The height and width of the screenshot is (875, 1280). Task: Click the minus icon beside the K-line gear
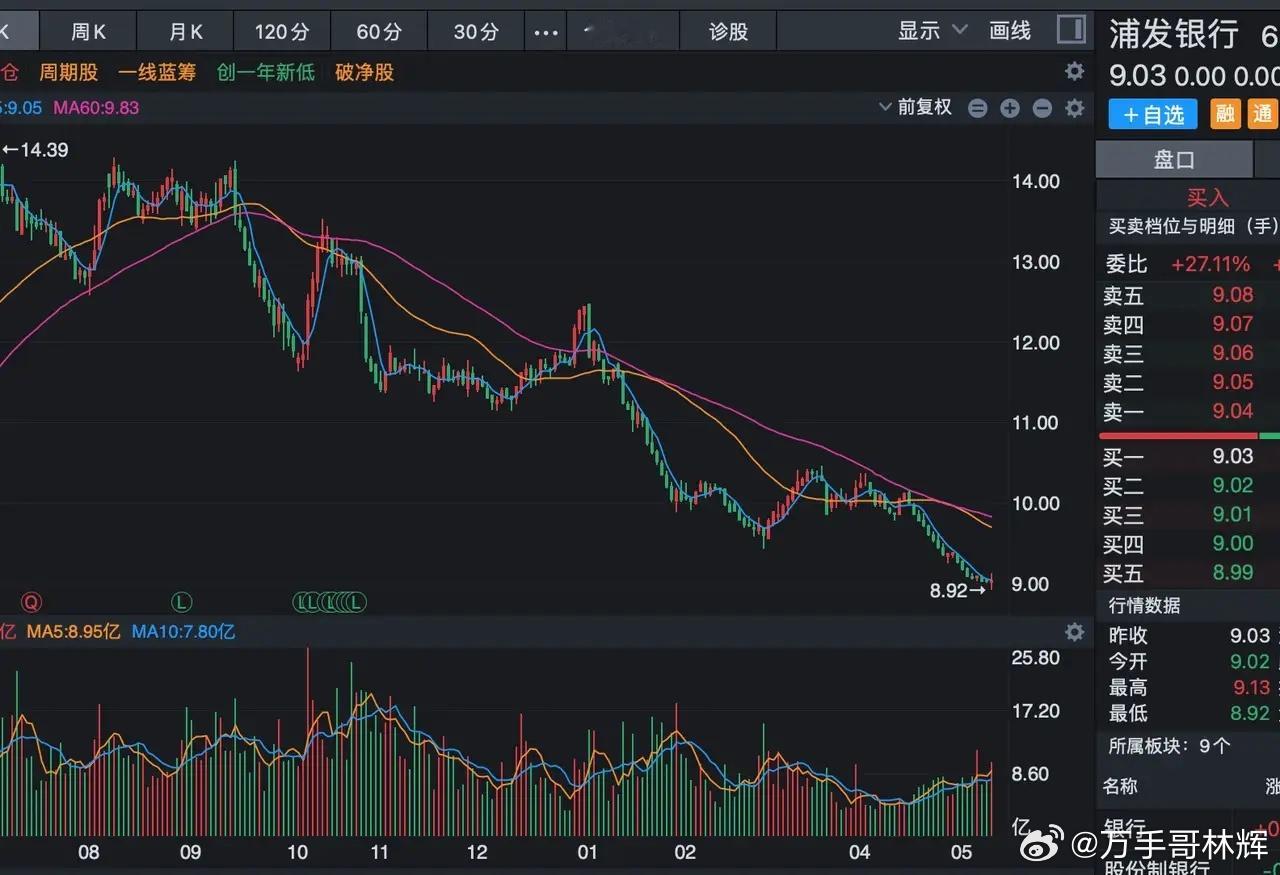click(1042, 108)
